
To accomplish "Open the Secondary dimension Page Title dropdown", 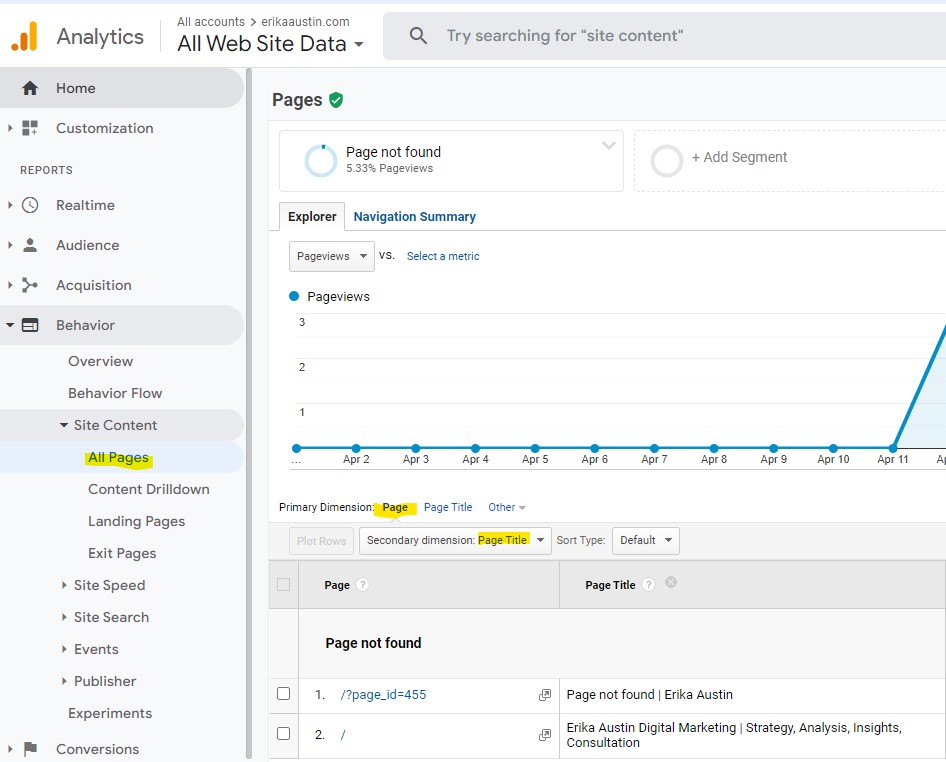I will click(455, 541).
